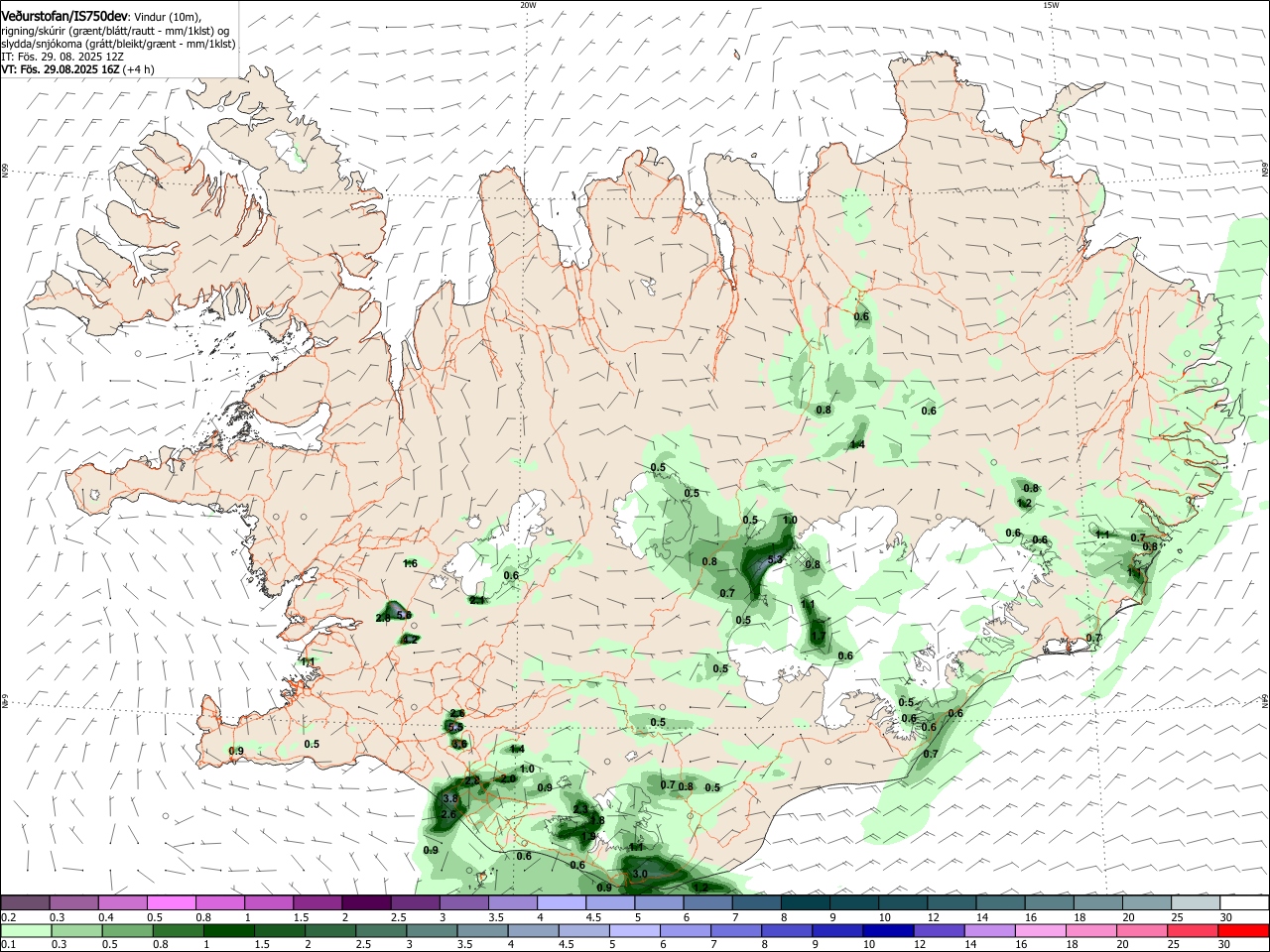Click the 5 lavender swatch in the lower rain bar
Image resolution: width=1270 pixels, height=952 pixels.
(634, 930)
